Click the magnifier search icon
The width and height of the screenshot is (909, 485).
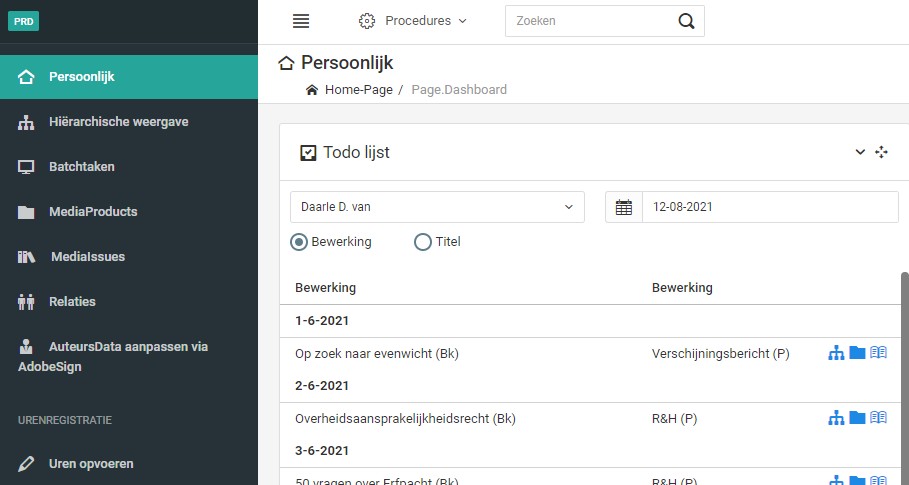click(x=686, y=21)
